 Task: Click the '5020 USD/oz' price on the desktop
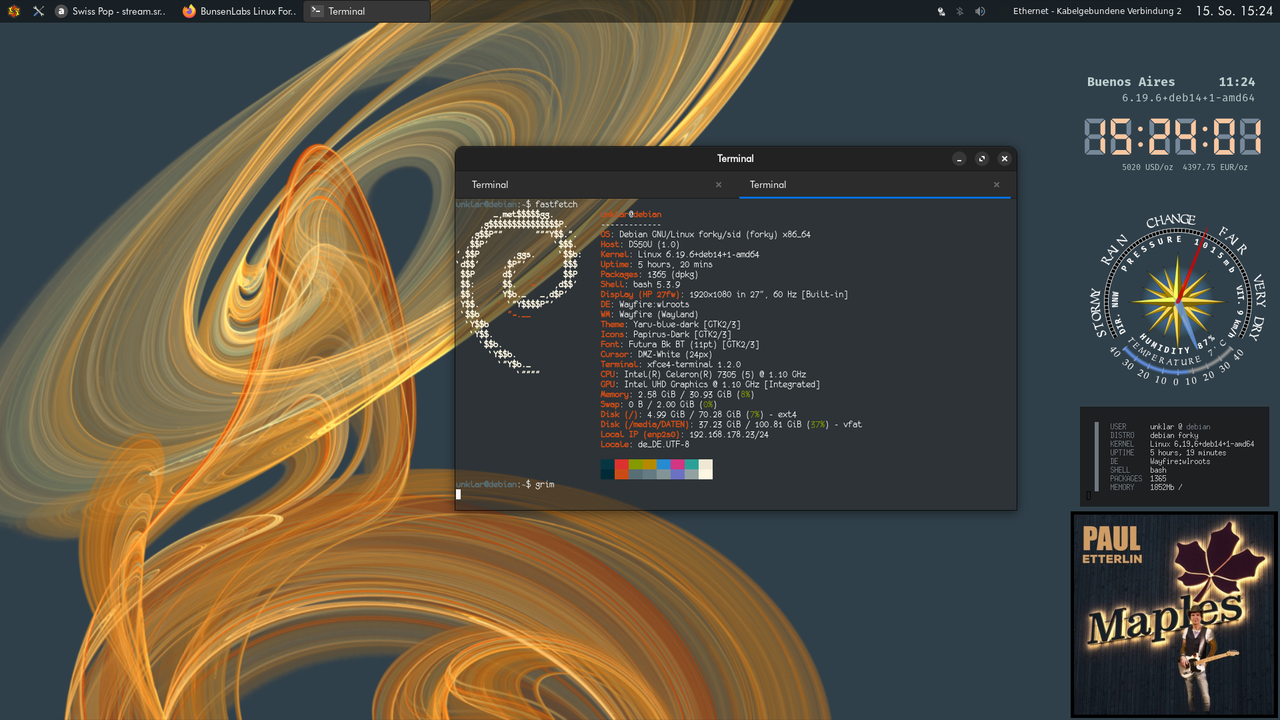pyautogui.click(x=1147, y=167)
